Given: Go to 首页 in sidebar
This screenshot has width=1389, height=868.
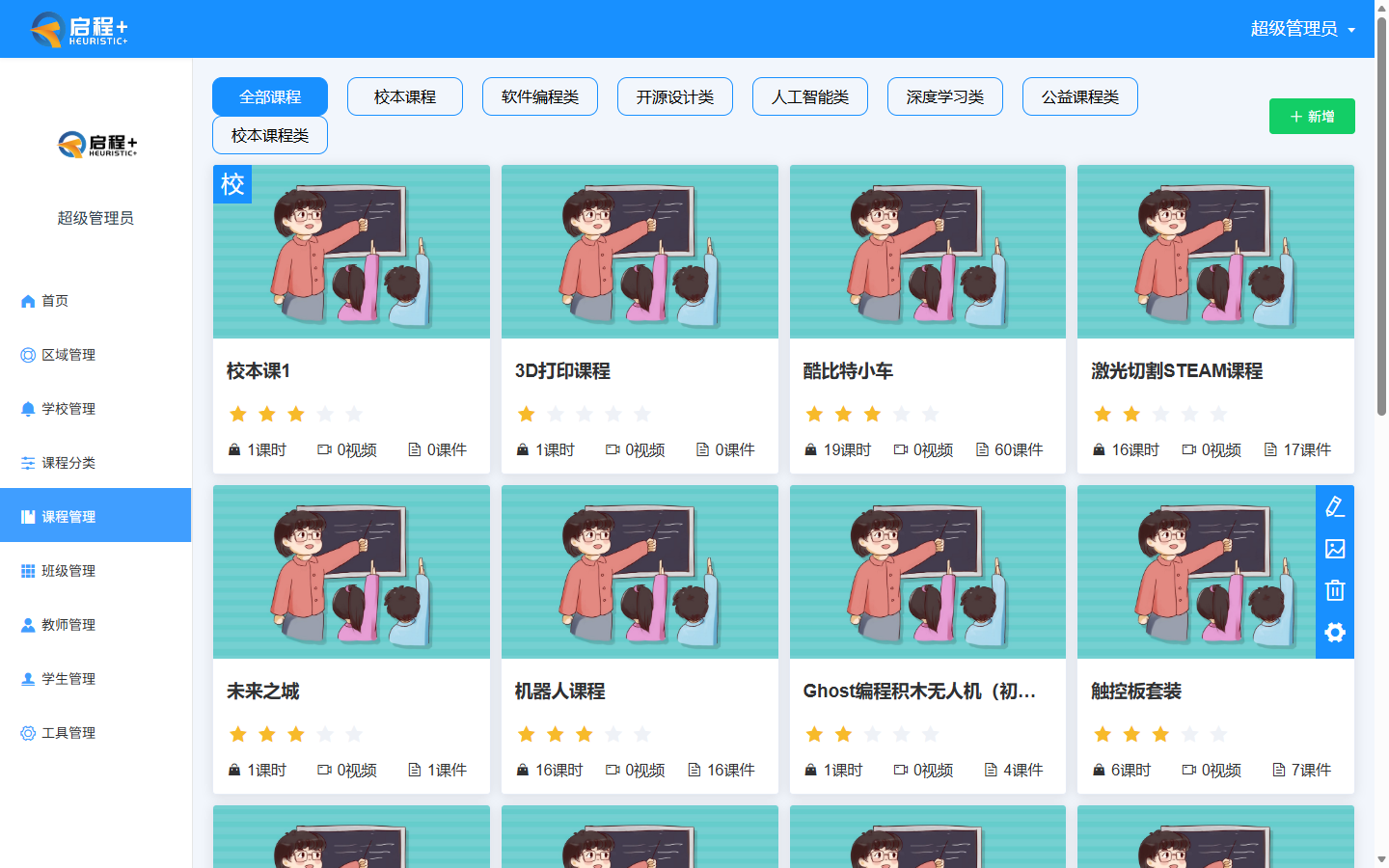Looking at the screenshot, I should [x=95, y=301].
